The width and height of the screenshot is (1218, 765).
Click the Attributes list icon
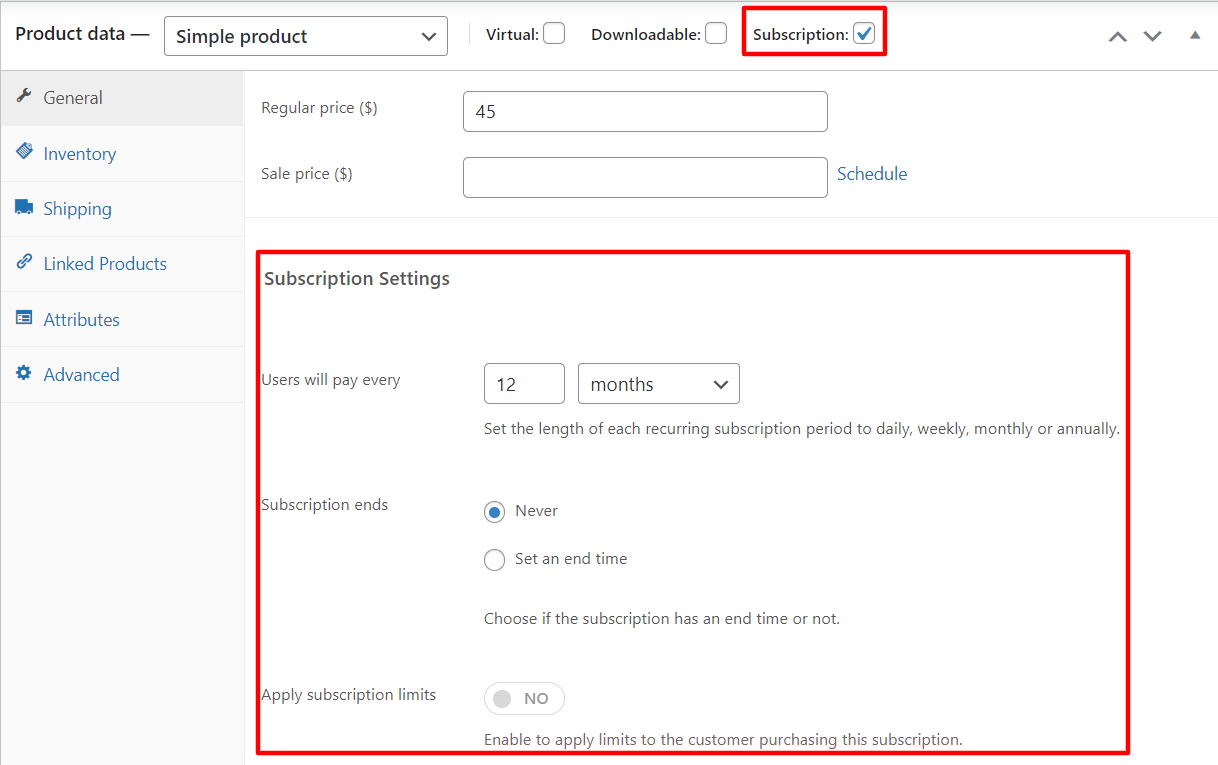24,318
